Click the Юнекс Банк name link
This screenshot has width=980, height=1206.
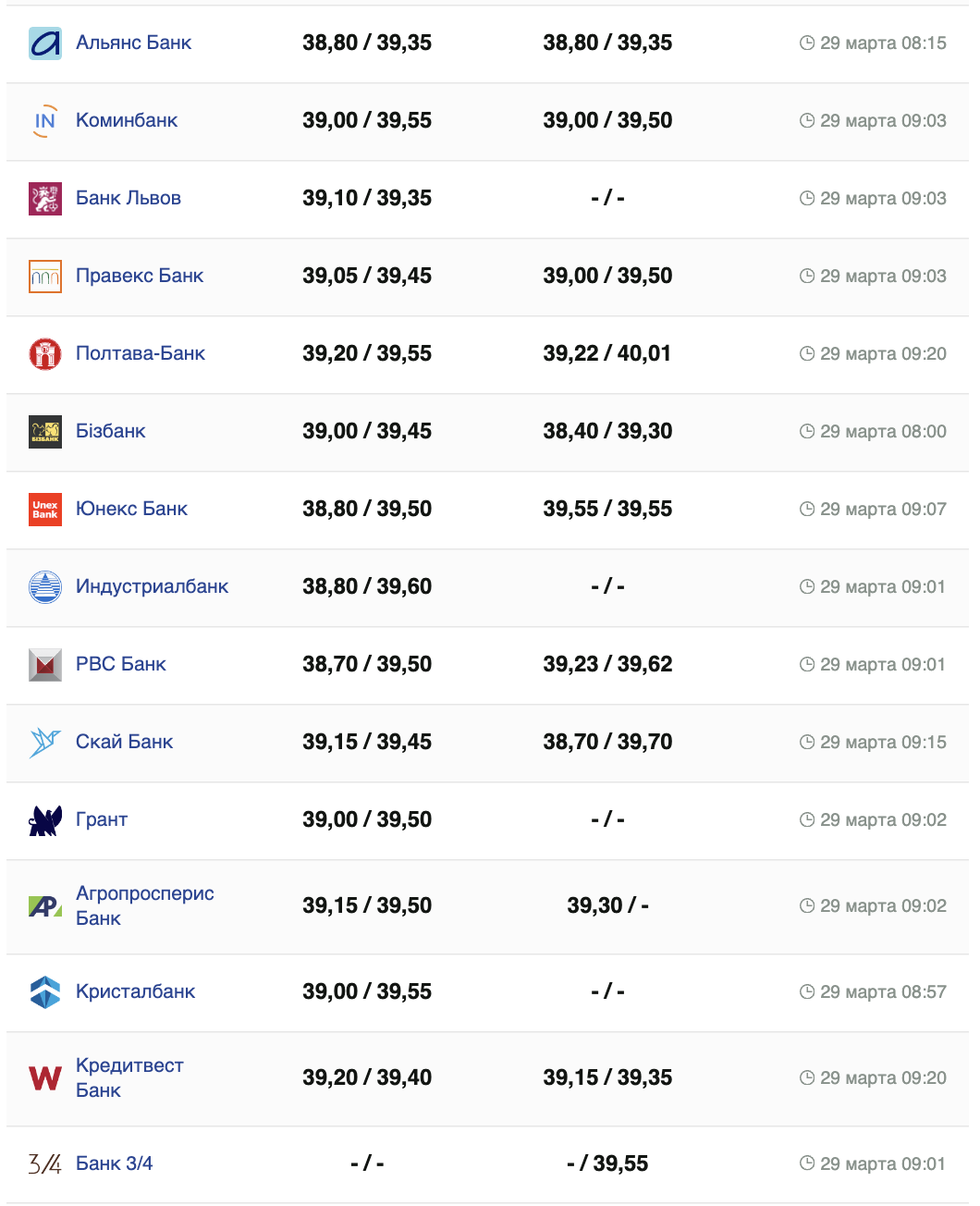[131, 509]
